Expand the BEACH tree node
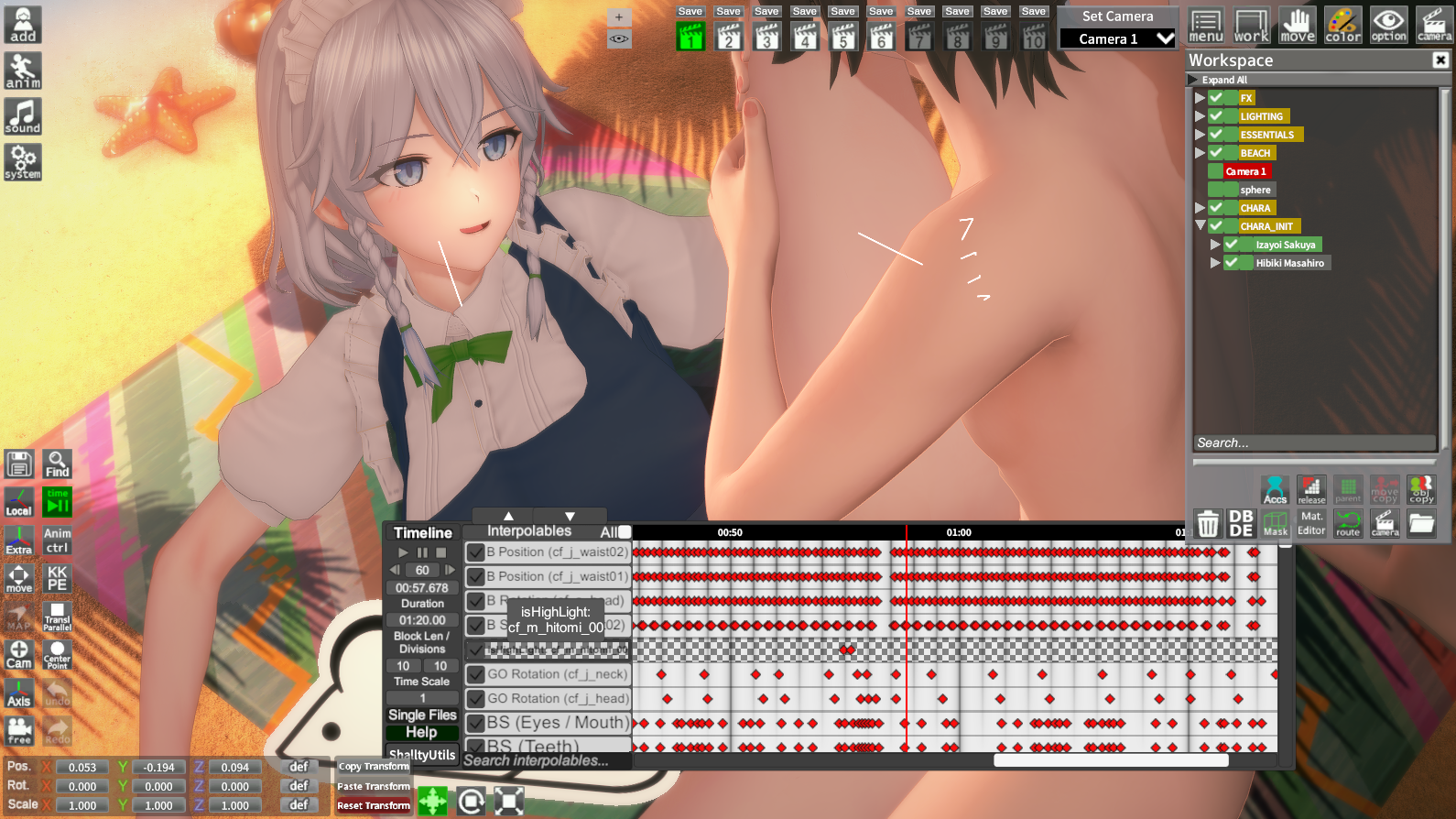This screenshot has width=1456, height=819. pyautogui.click(x=1200, y=153)
